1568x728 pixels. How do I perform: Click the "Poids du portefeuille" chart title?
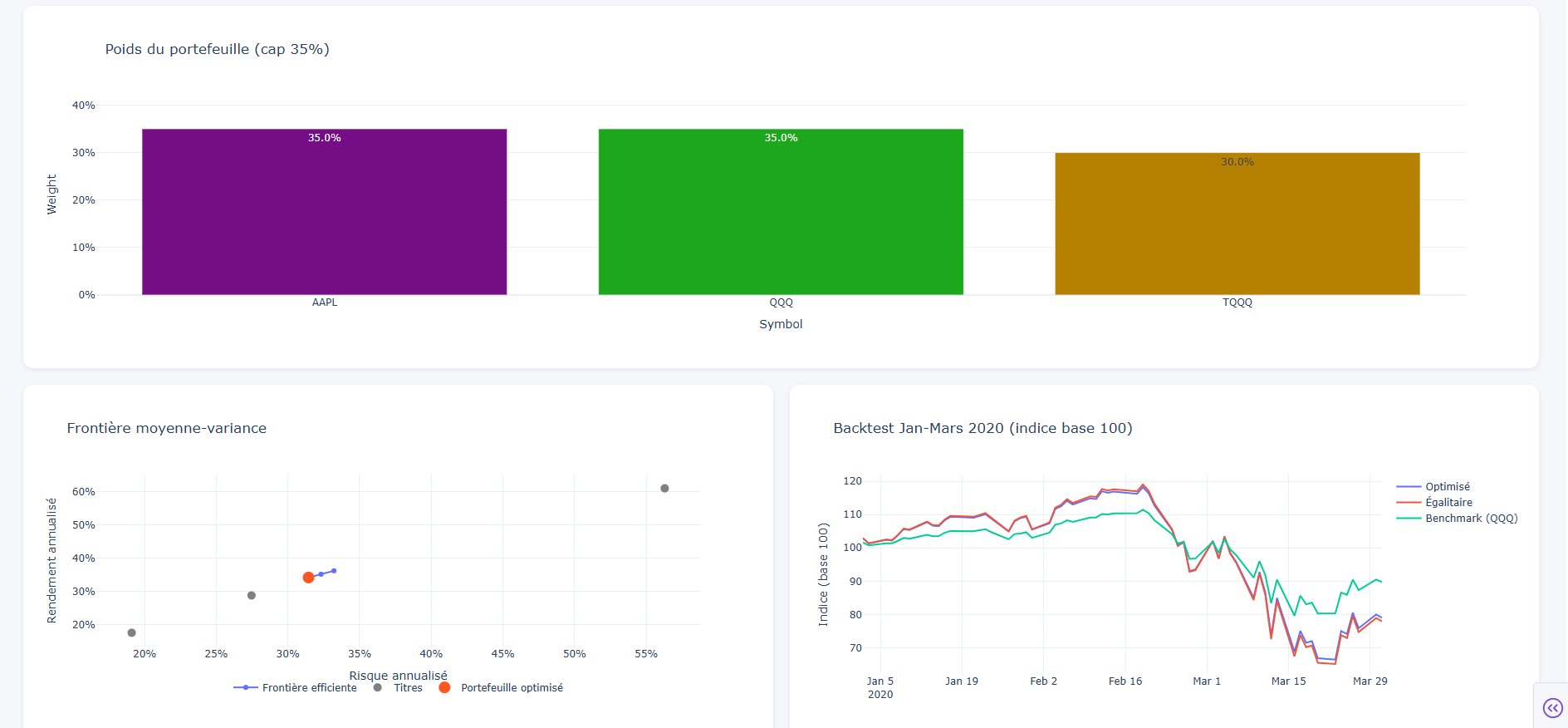217,49
